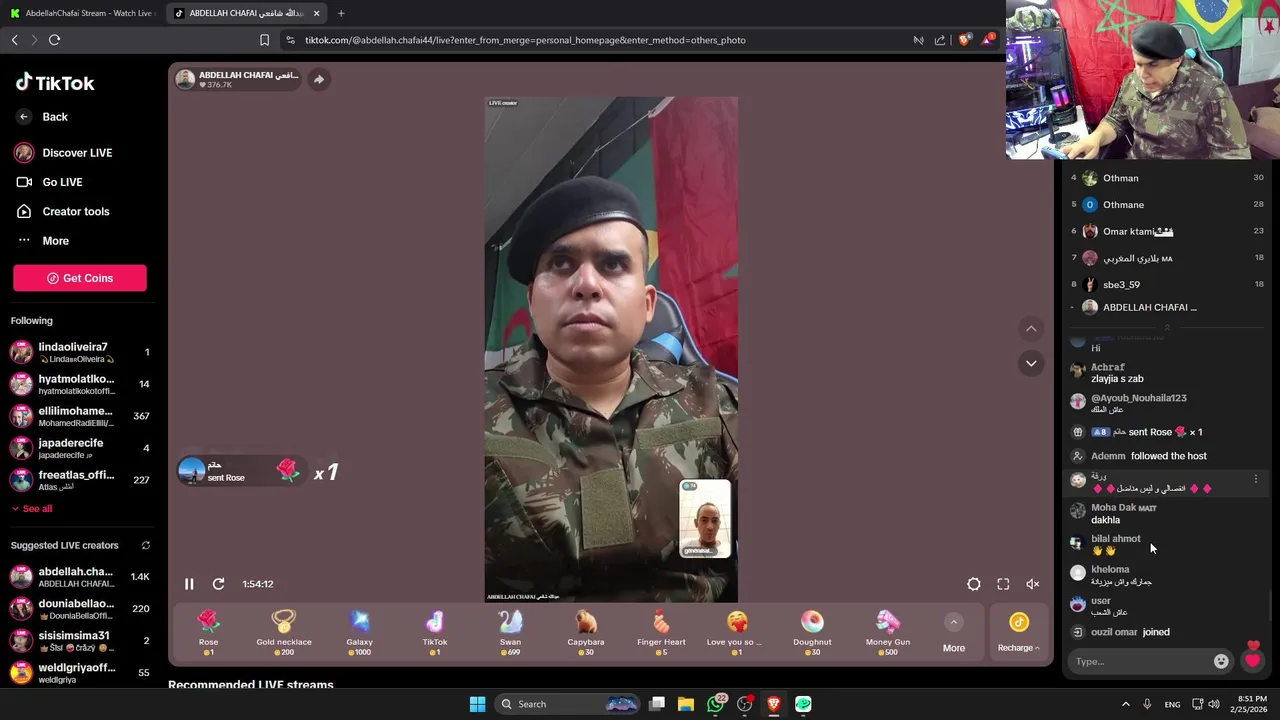Screen dimensions: 1280x720
Task: Send a Capybara gift
Action: 586,633
